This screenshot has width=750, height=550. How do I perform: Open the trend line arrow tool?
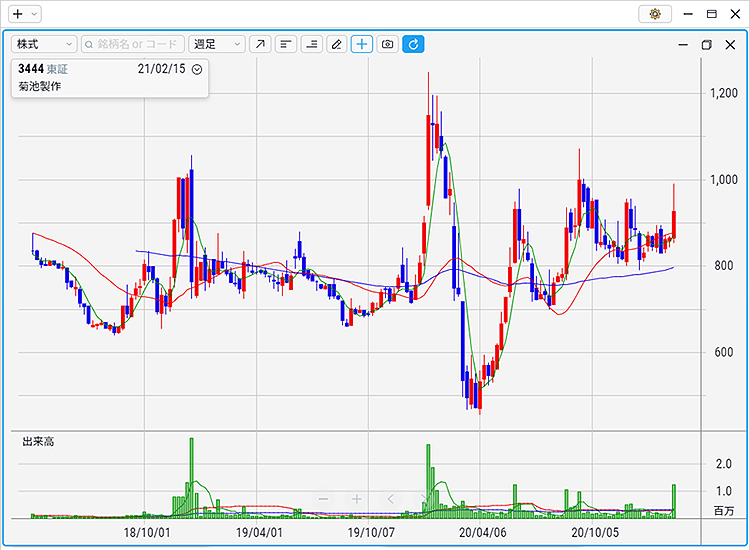[260, 44]
